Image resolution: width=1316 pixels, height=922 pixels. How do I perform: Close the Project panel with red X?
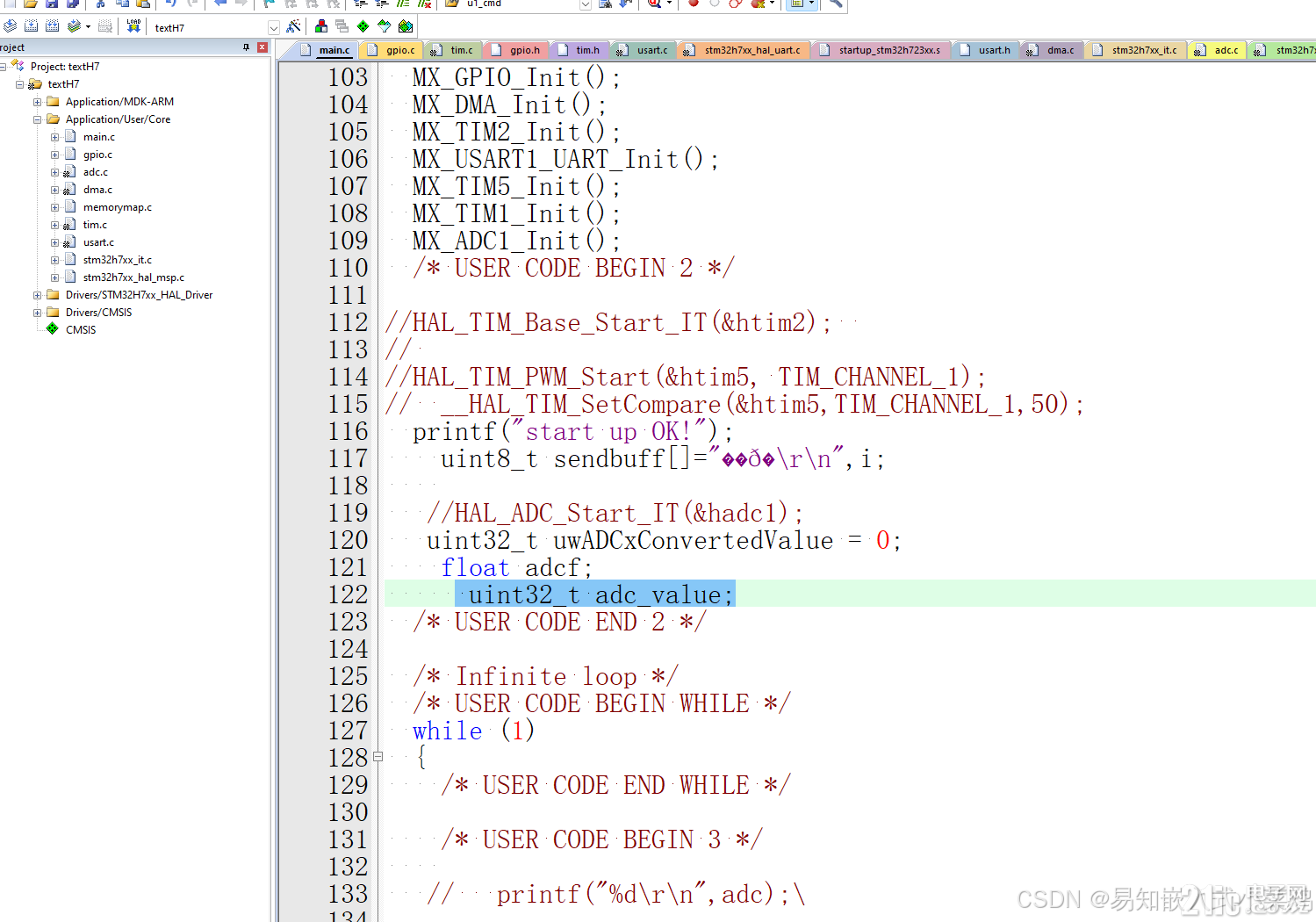(262, 47)
